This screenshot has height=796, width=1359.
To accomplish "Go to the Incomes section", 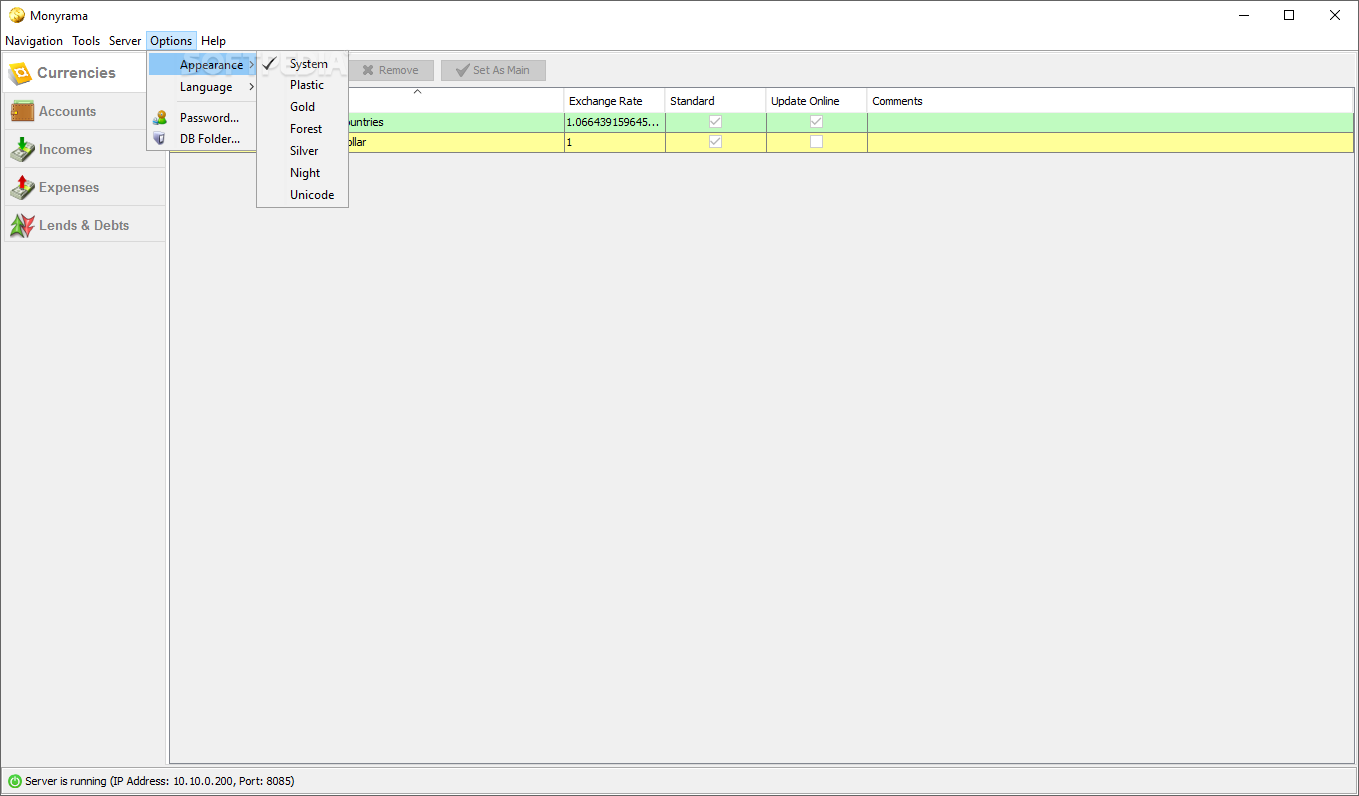I will (x=84, y=149).
